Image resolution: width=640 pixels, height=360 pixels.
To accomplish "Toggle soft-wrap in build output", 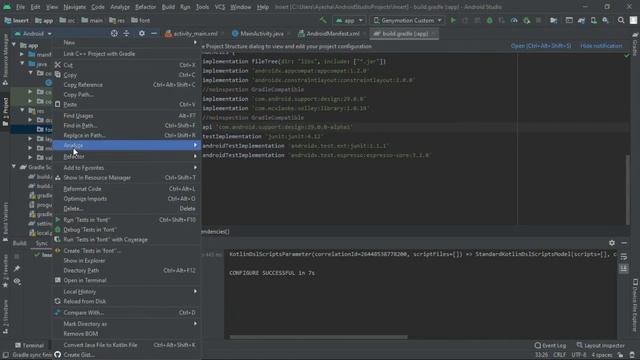I will (624, 257).
